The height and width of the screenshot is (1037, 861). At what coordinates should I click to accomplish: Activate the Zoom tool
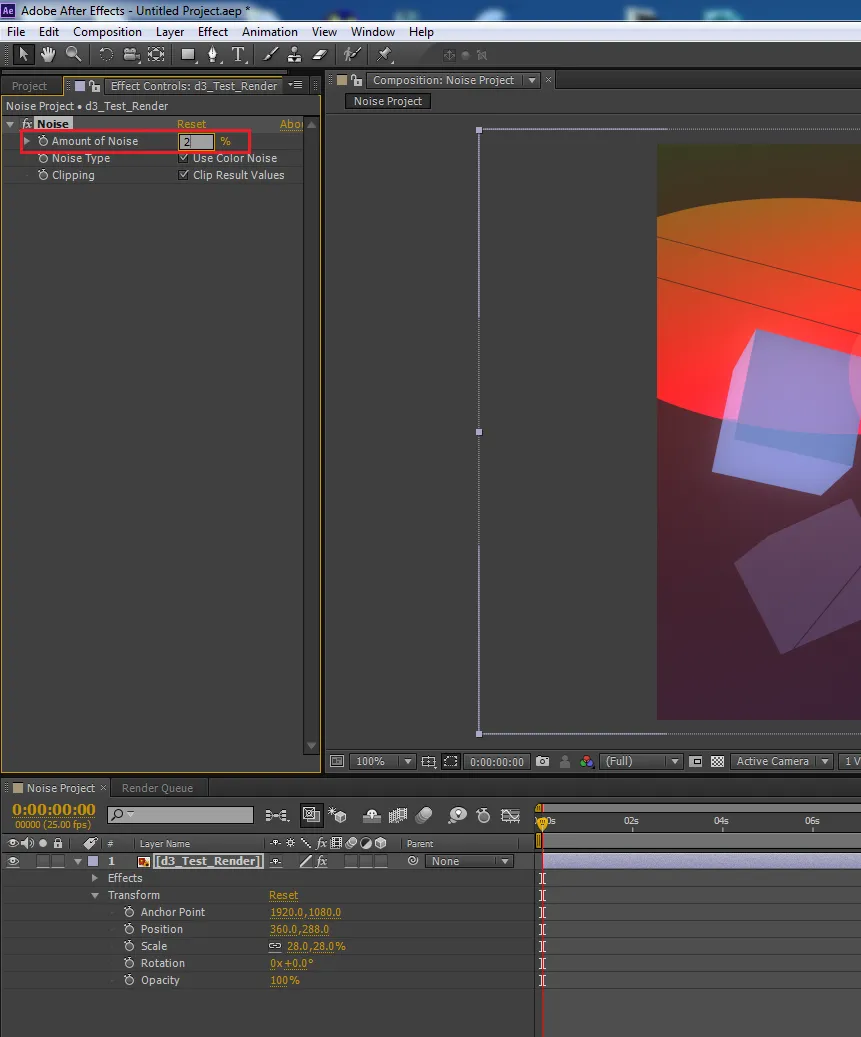click(72, 55)
